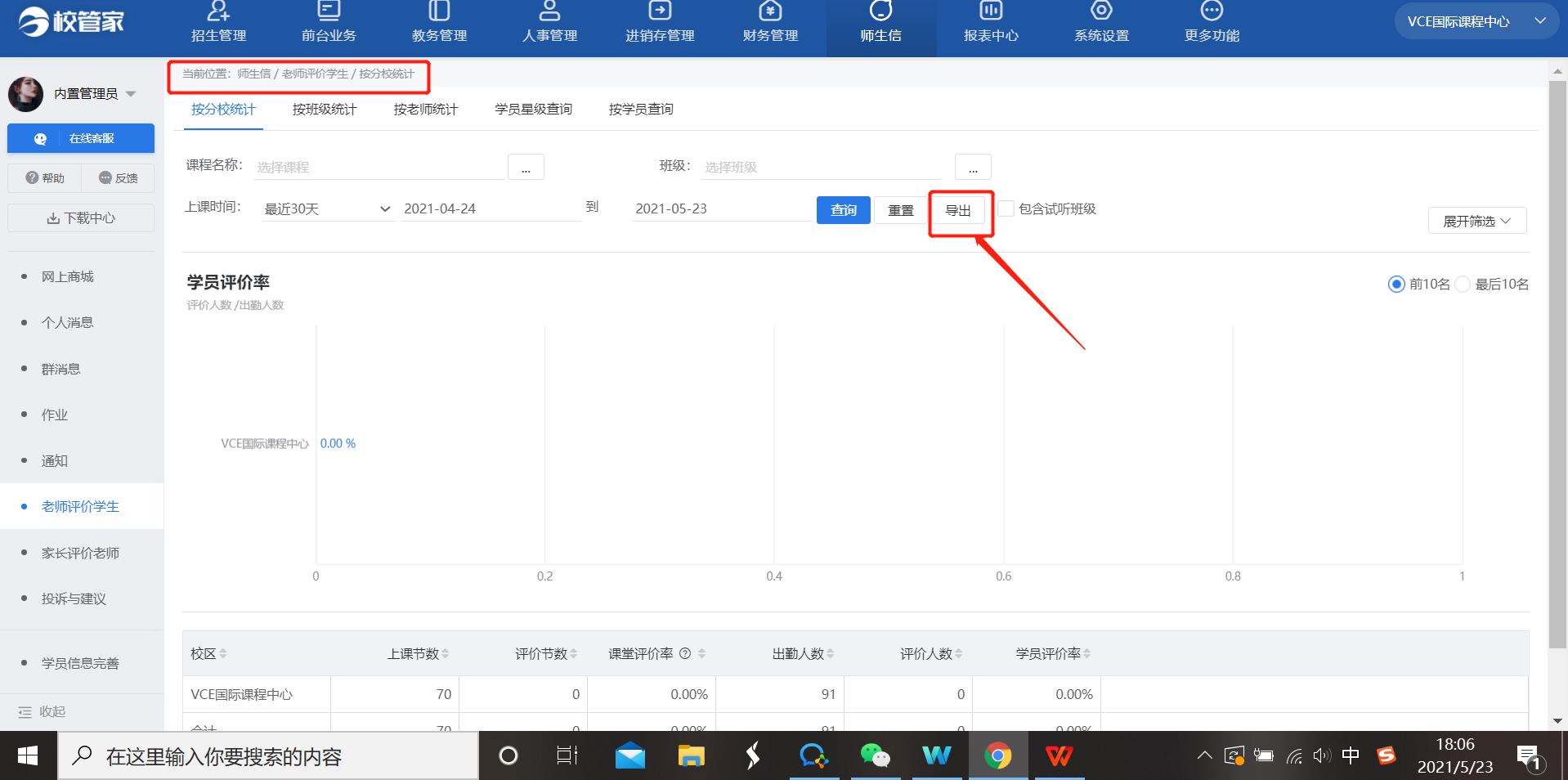Switch to 按班级统计 tab

(x=325, y=109)
